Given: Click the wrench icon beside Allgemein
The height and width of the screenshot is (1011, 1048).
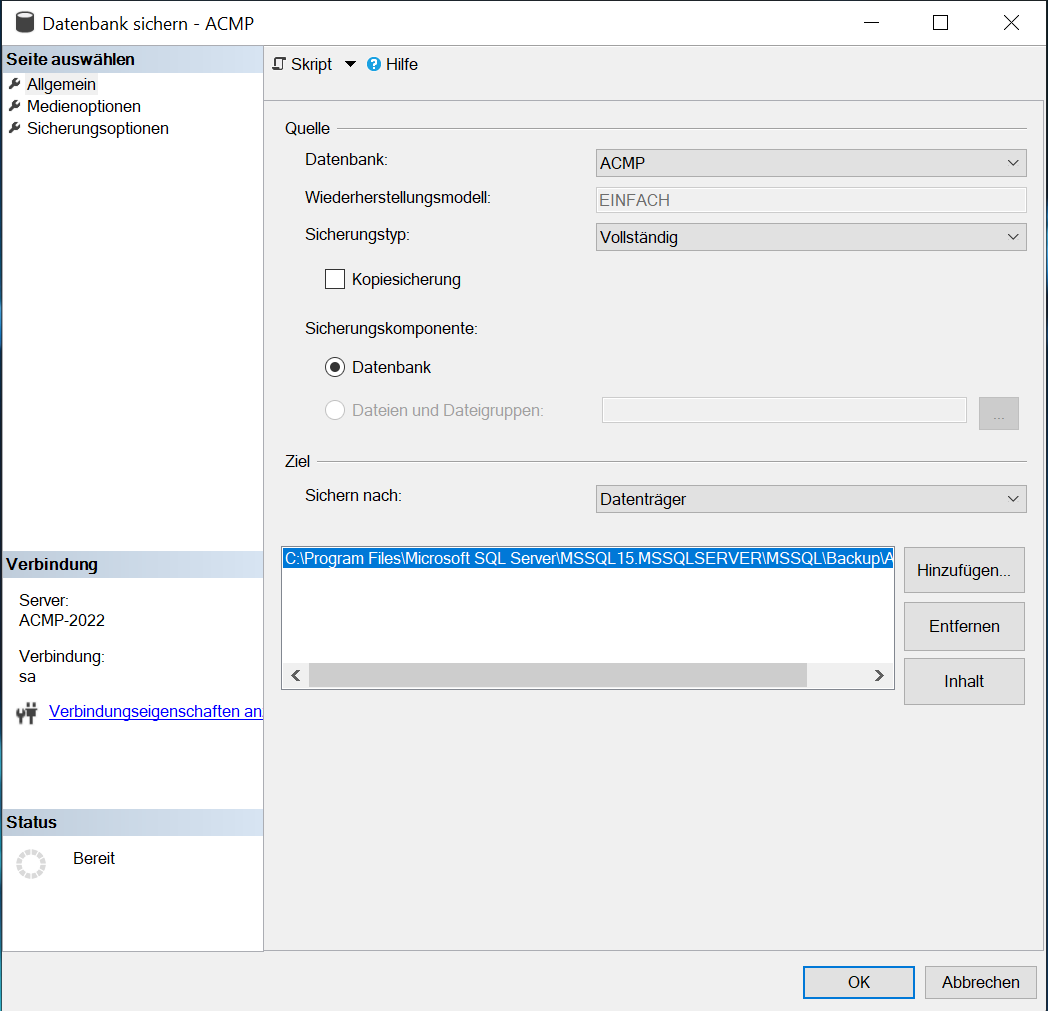Looking at the screenshot, I should [x=14, y=84].
